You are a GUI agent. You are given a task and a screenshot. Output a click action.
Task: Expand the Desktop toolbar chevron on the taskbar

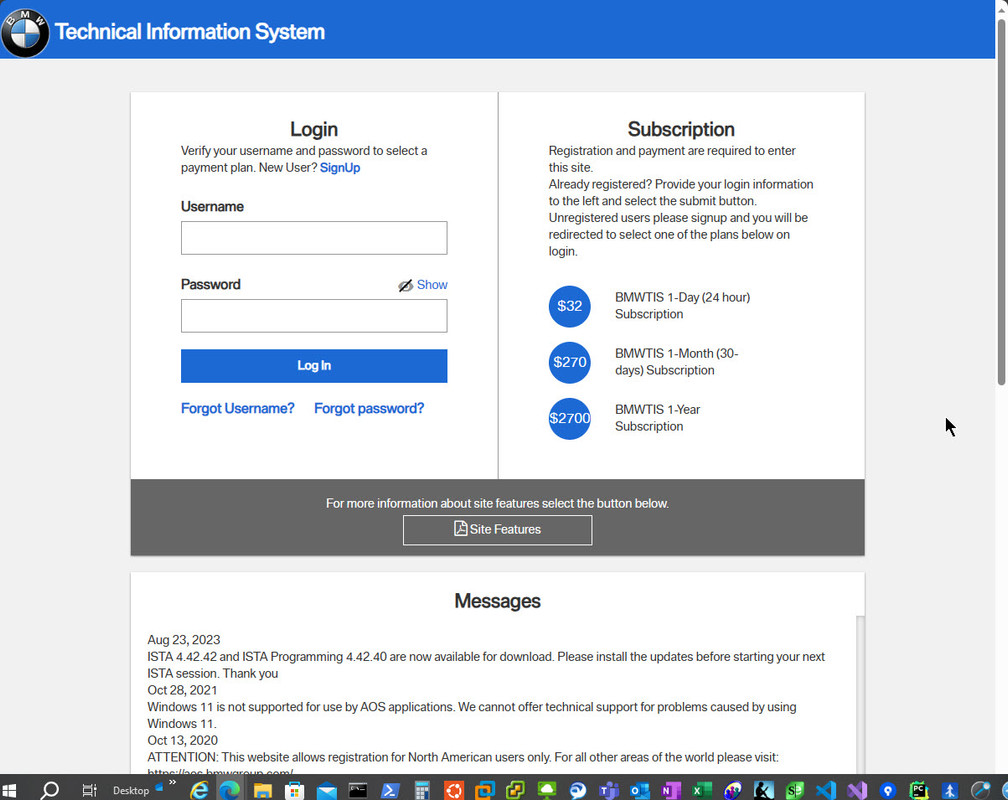pos(172,783)
